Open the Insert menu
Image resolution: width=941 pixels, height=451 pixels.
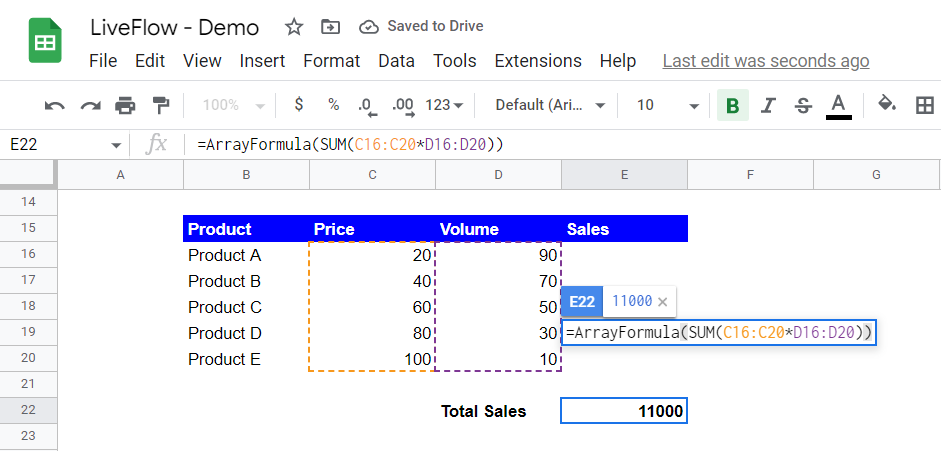pyautogui.click(x=262, y=61)
